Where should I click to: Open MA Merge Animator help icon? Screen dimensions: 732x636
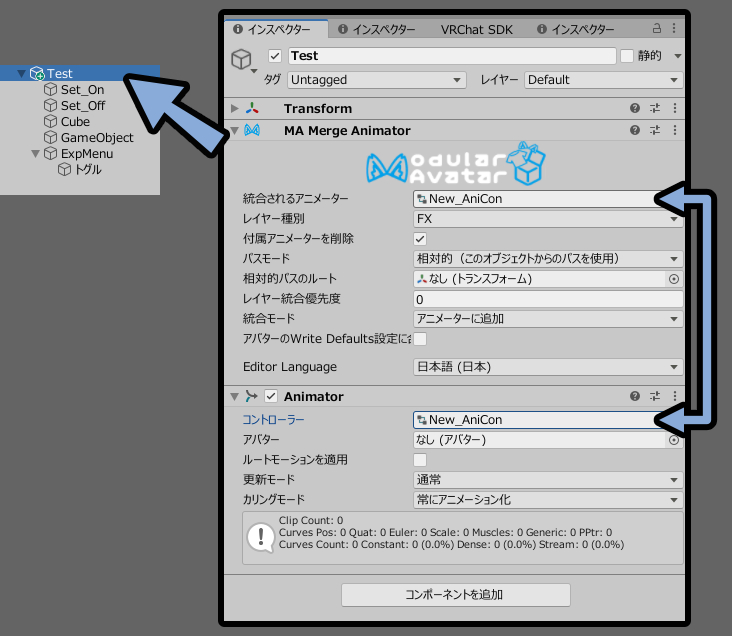click(634, 130)
